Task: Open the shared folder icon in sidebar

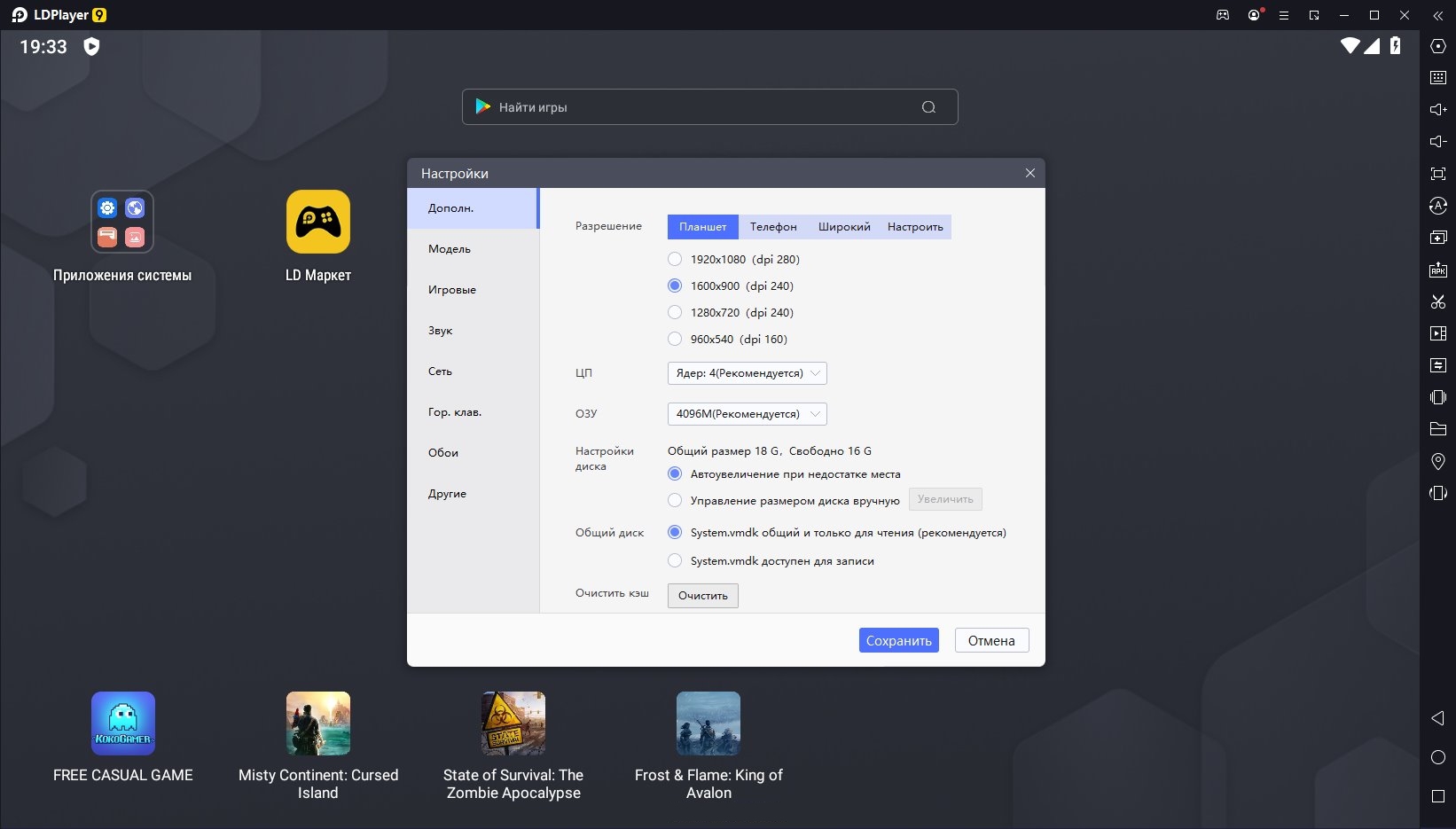Action: click(1438, 429)
